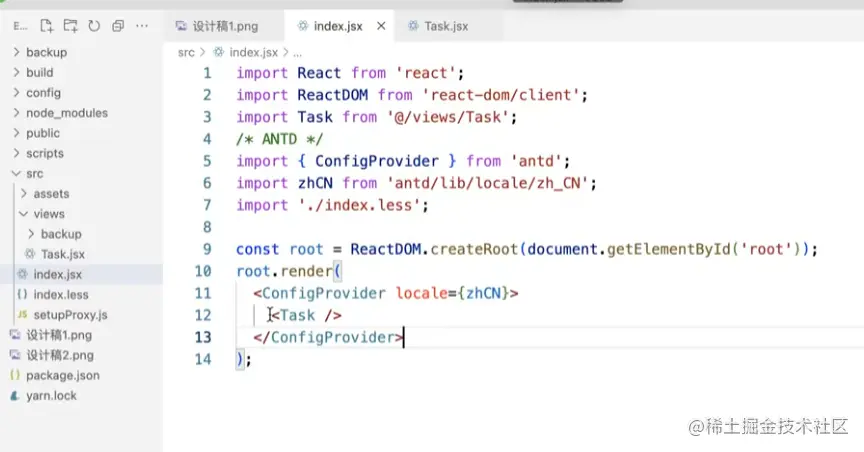Click the JS icon beside setupProxy.js
This screenshot has width=864, height=452.
click(x=22, y=315)
